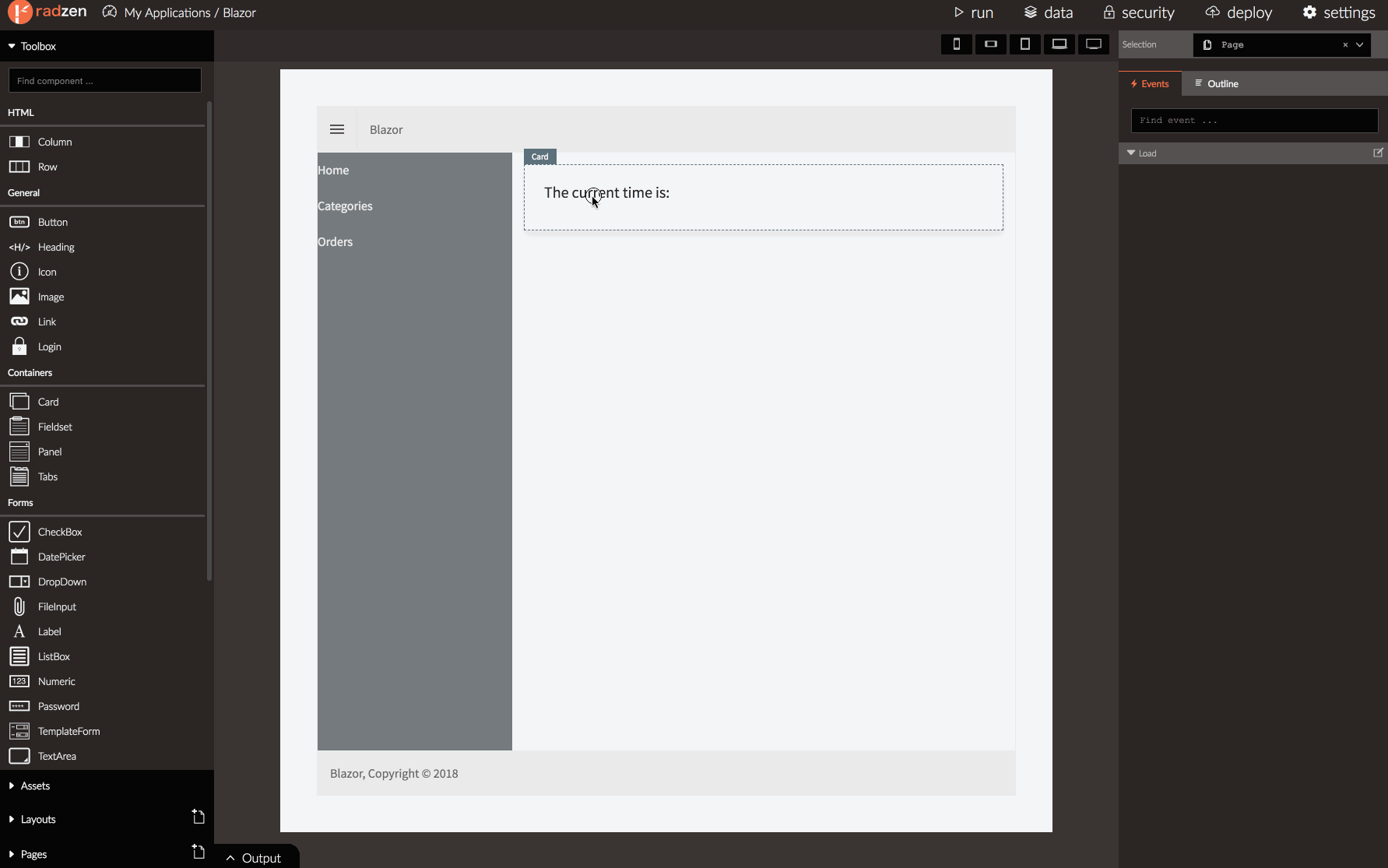The height and width of the screenshot is (868, 1388).
Task: Select the Link component icon
Action: point(19,322)
